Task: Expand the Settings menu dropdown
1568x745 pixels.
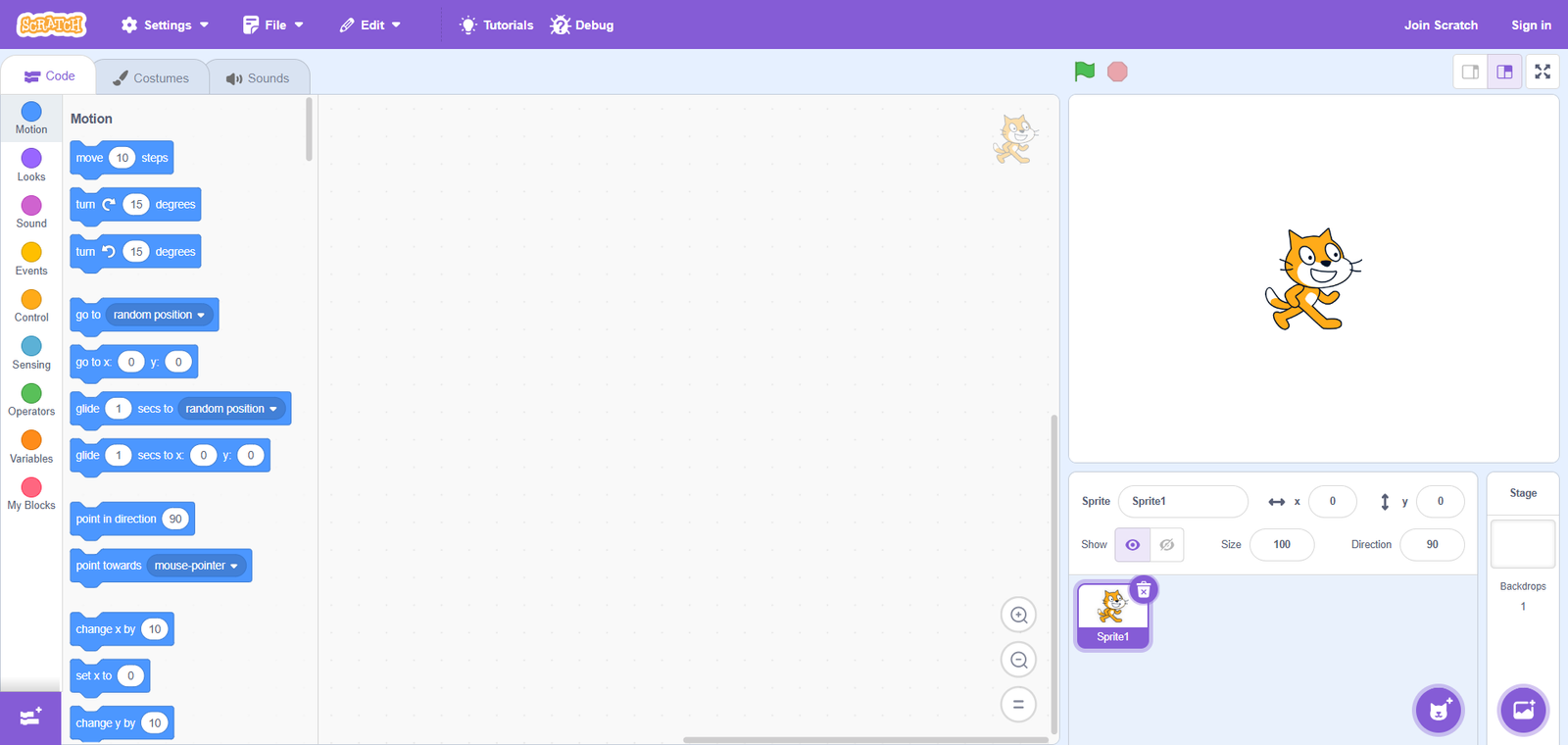Action: 165,25
